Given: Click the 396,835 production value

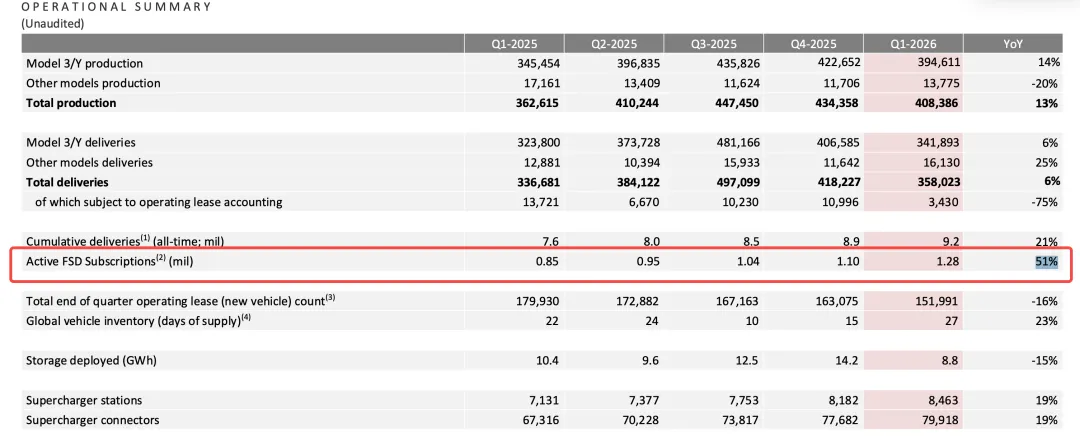Looking at the screenshot, I should (639, 63).
